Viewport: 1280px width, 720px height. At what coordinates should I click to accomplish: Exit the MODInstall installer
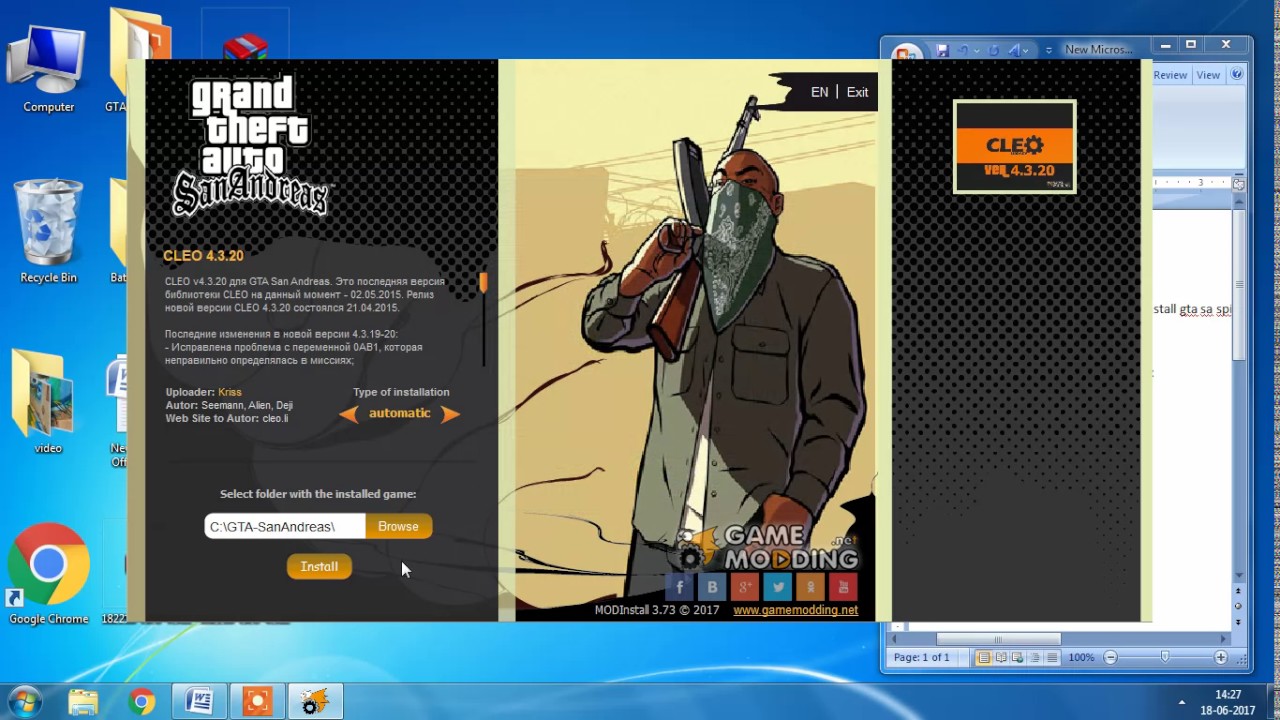click(857, 92)
